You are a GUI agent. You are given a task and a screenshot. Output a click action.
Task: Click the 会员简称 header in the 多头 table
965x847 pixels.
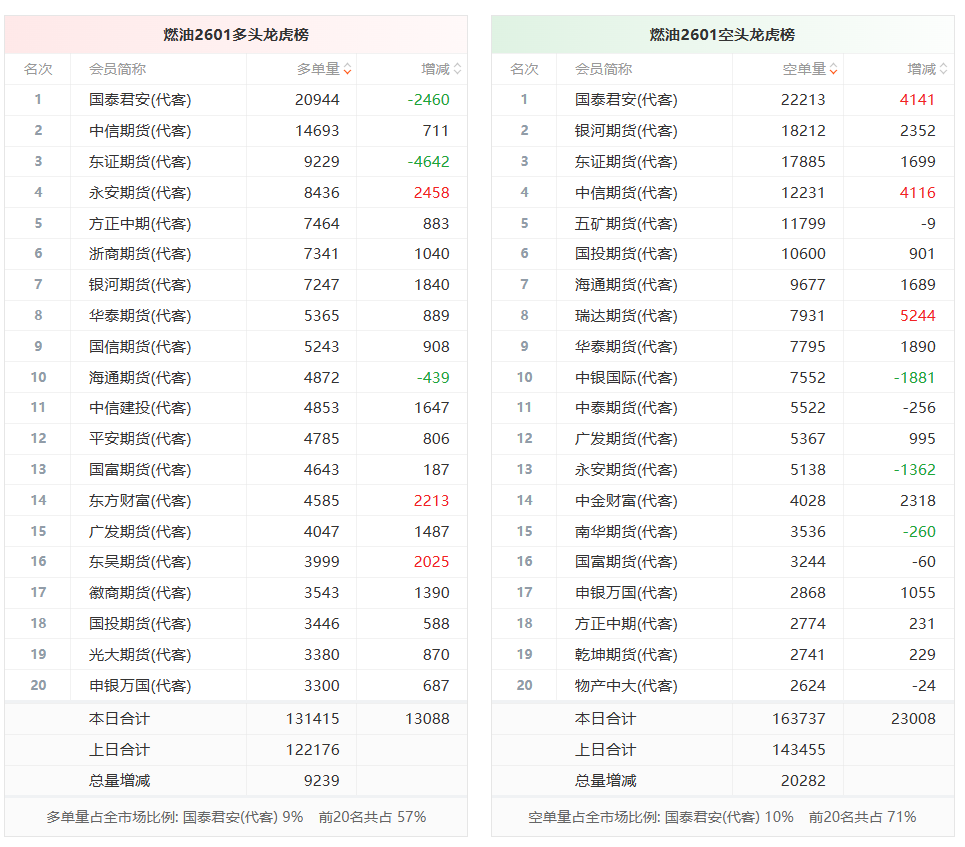coord(117,70)
